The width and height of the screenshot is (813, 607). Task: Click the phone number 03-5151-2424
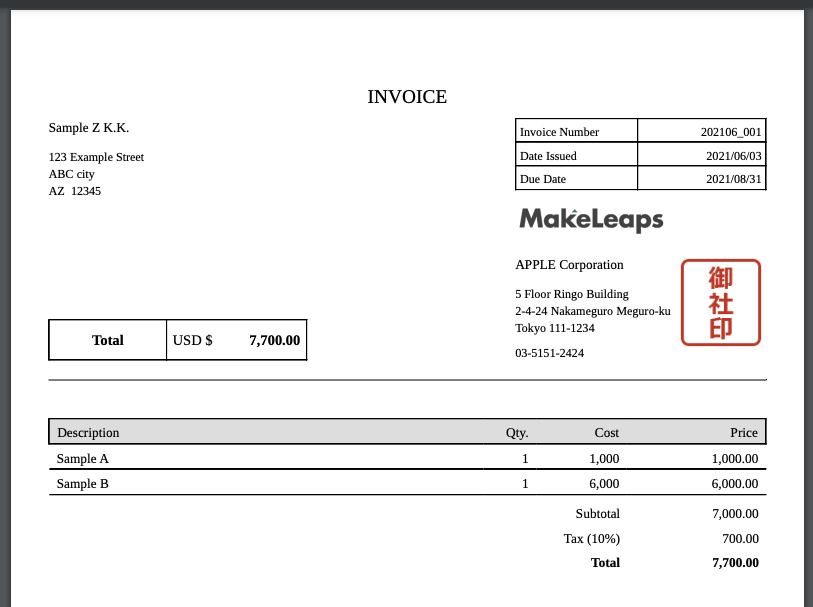(x=549, y=353)
